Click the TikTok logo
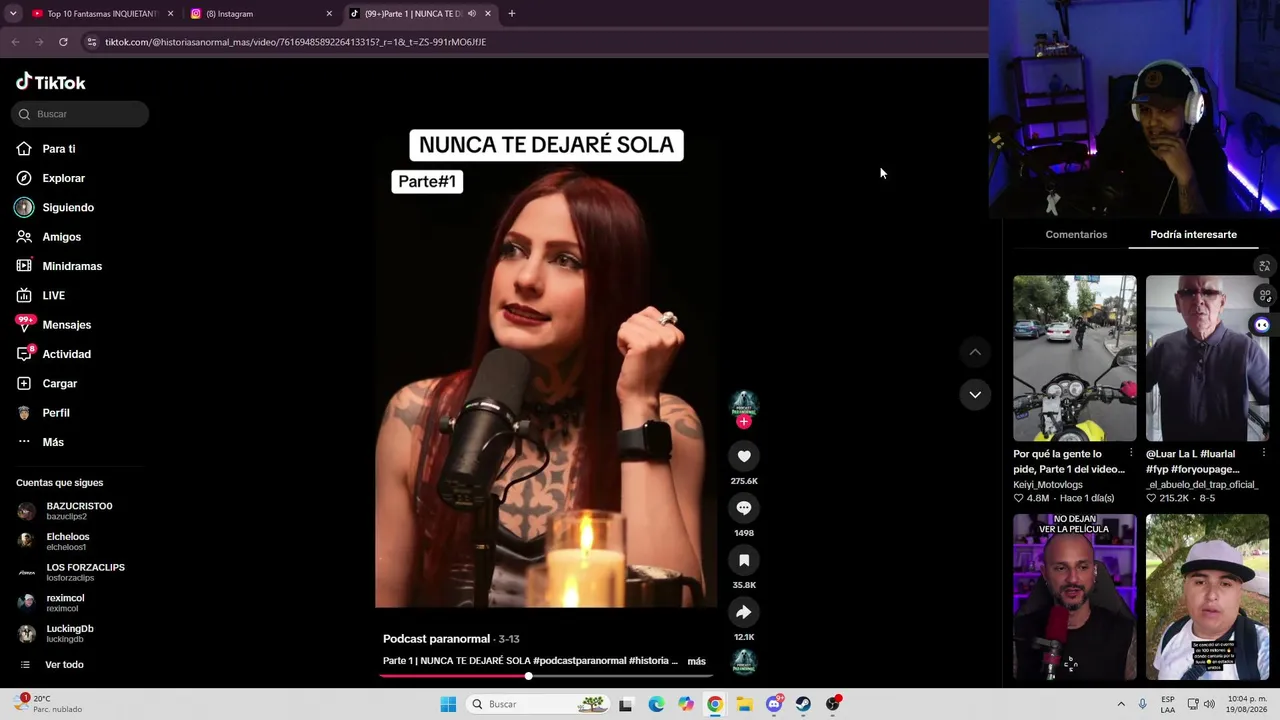The image size is (1280, 720). [50, 82]
